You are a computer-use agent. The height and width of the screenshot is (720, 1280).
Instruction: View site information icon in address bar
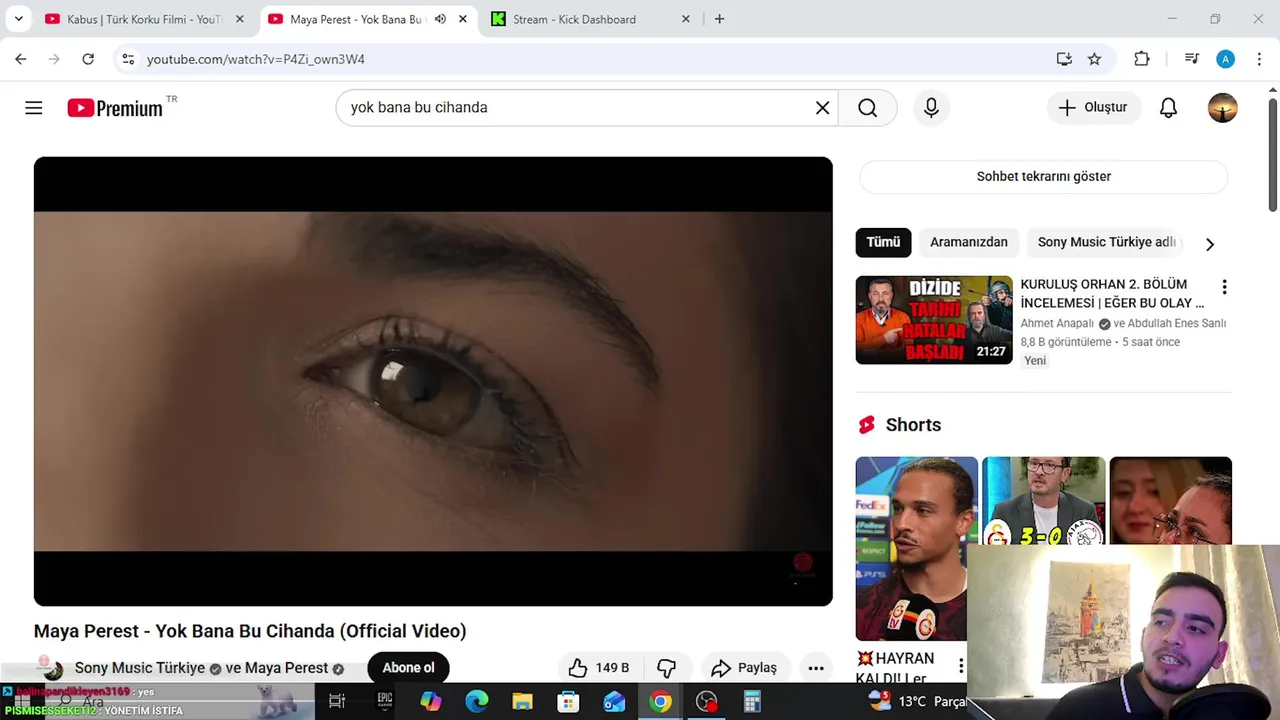pos(128,59)
